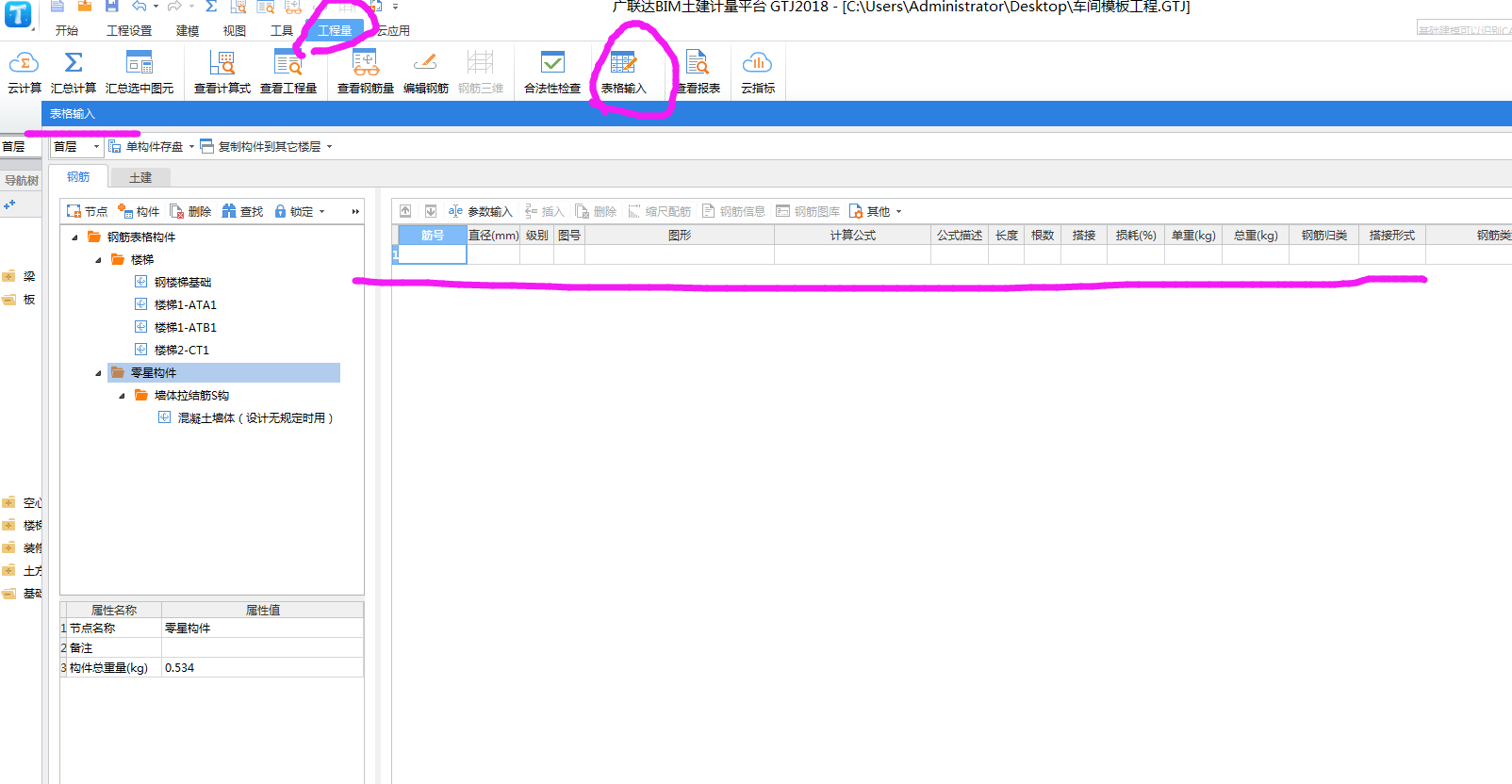Select 楼梯1-ATA1 tree item

[186, 305]
